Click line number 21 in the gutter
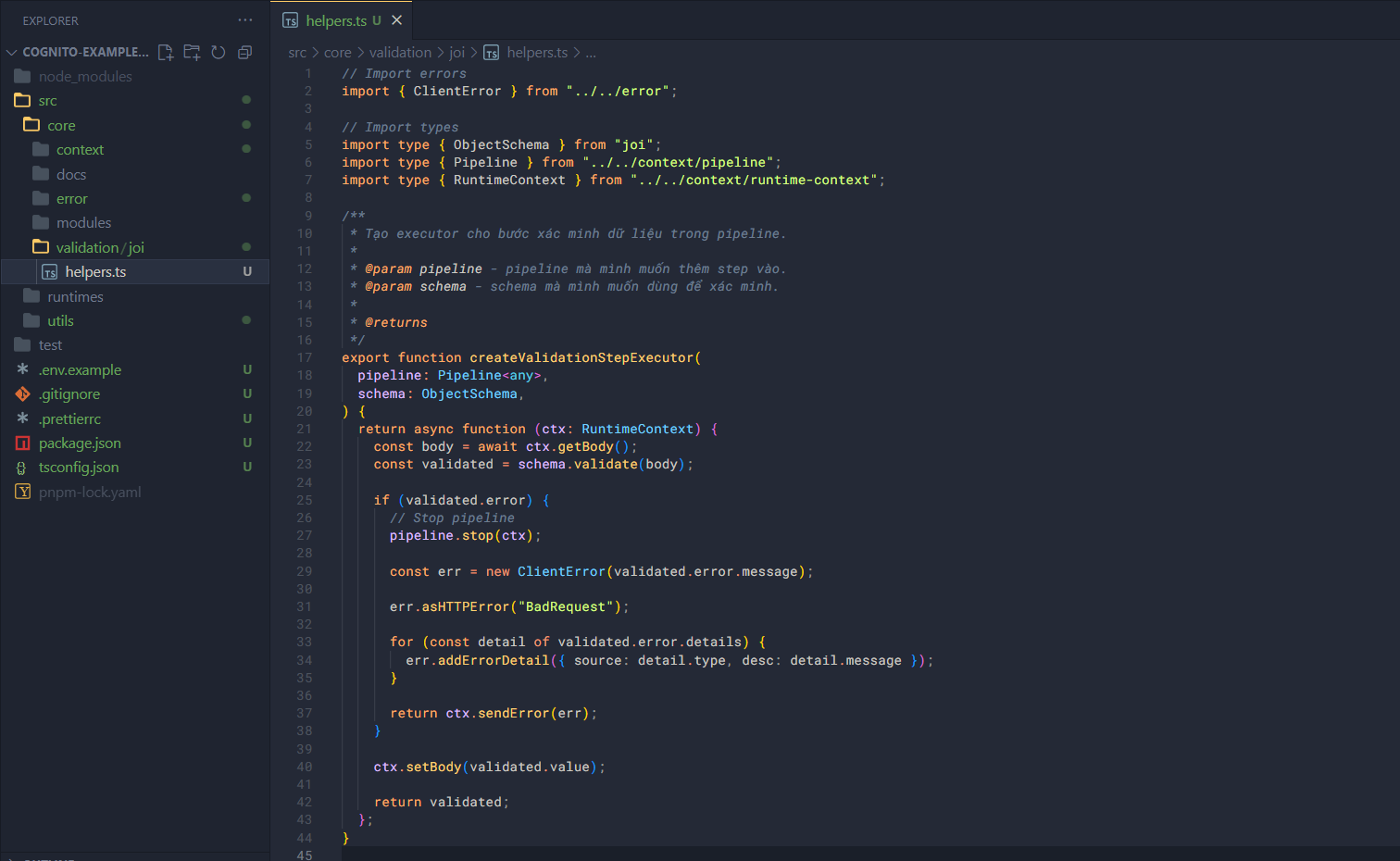Viewport: 1400px width, 861px height. coord(305,430)
